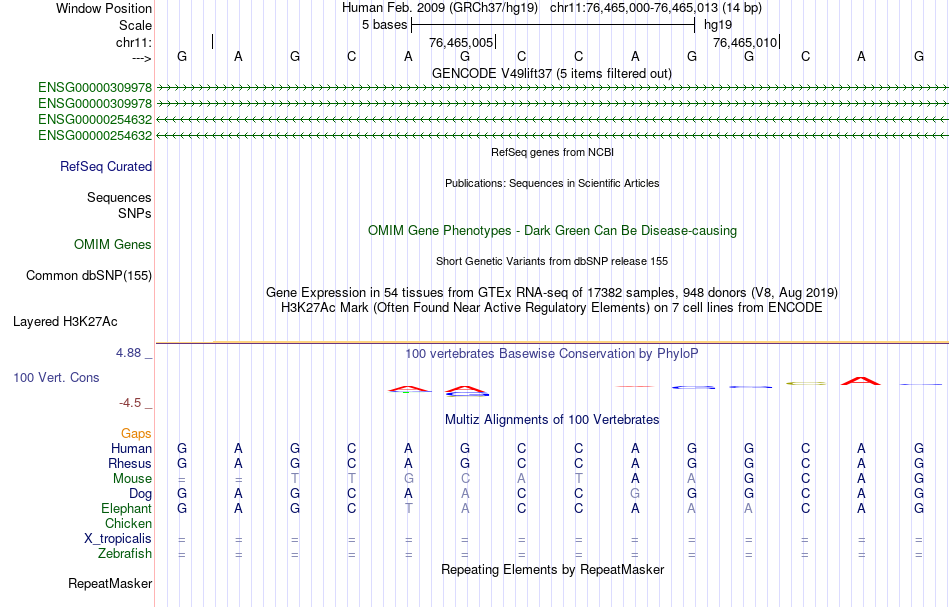Click the Window Position track label

click(104, 8)
